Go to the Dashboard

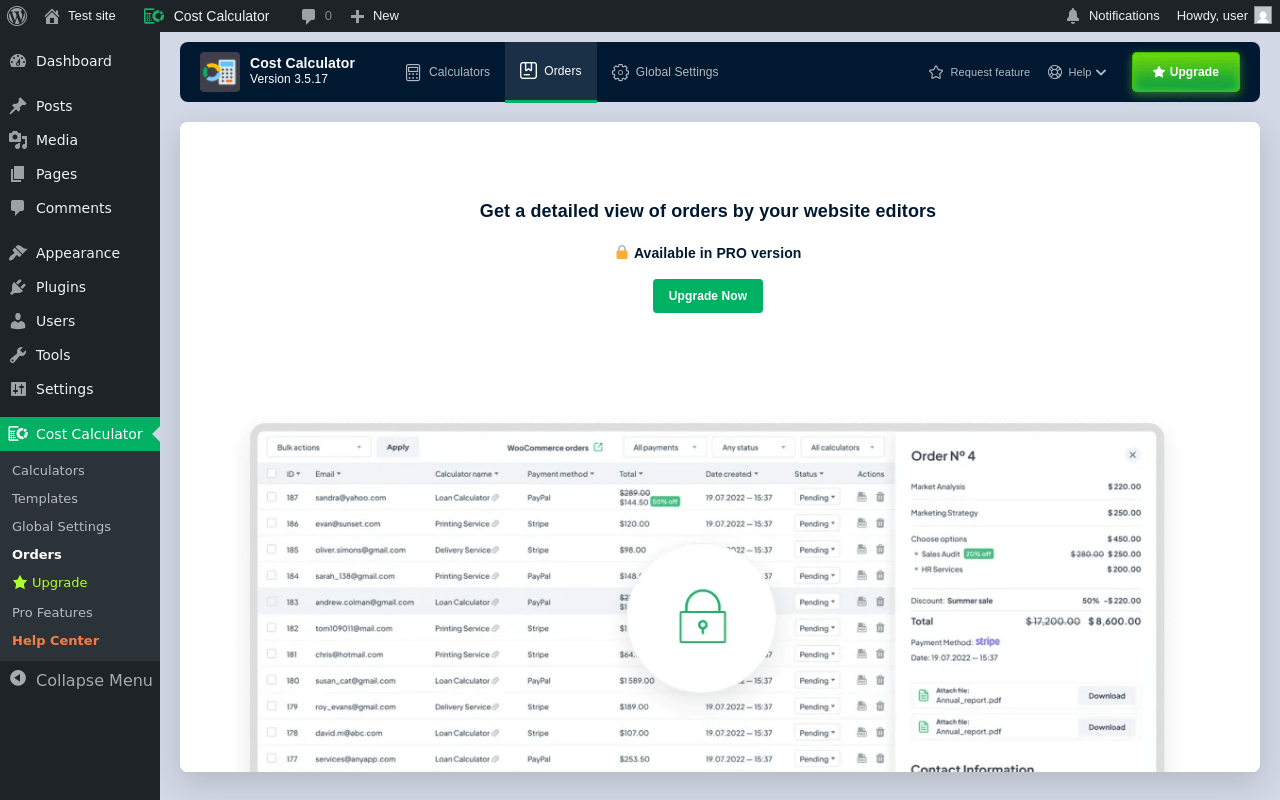coord(80,61)
